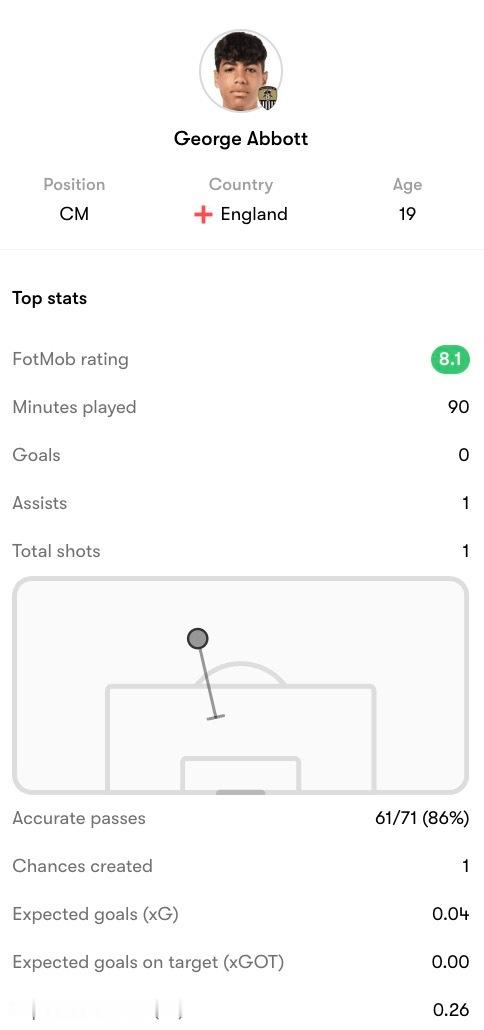
Task: Click the six-yard box on the shot map
Action: (241, 774)
